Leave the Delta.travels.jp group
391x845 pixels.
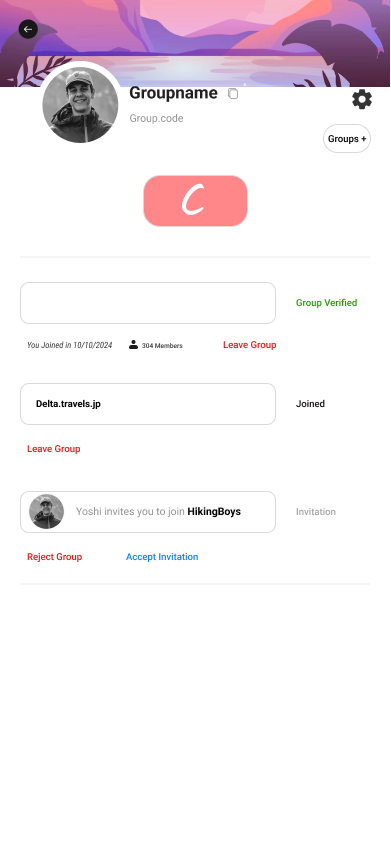tap(54, 449)
